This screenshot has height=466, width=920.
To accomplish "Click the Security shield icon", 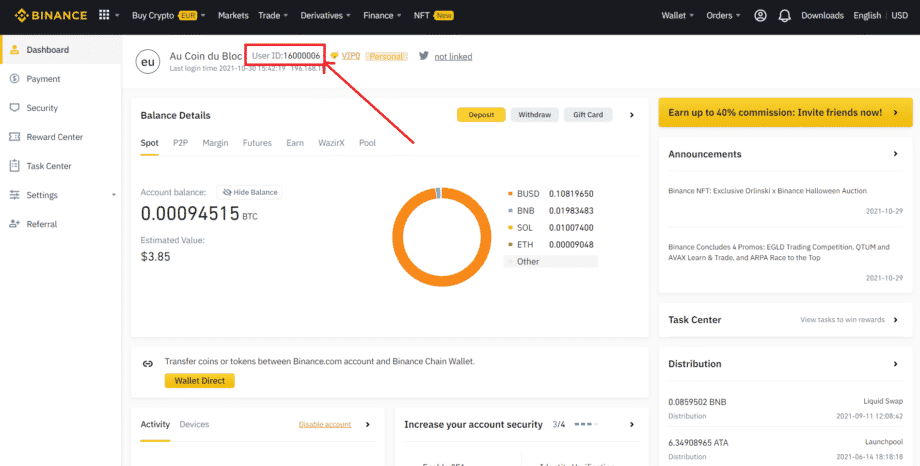I will point(15,108).
